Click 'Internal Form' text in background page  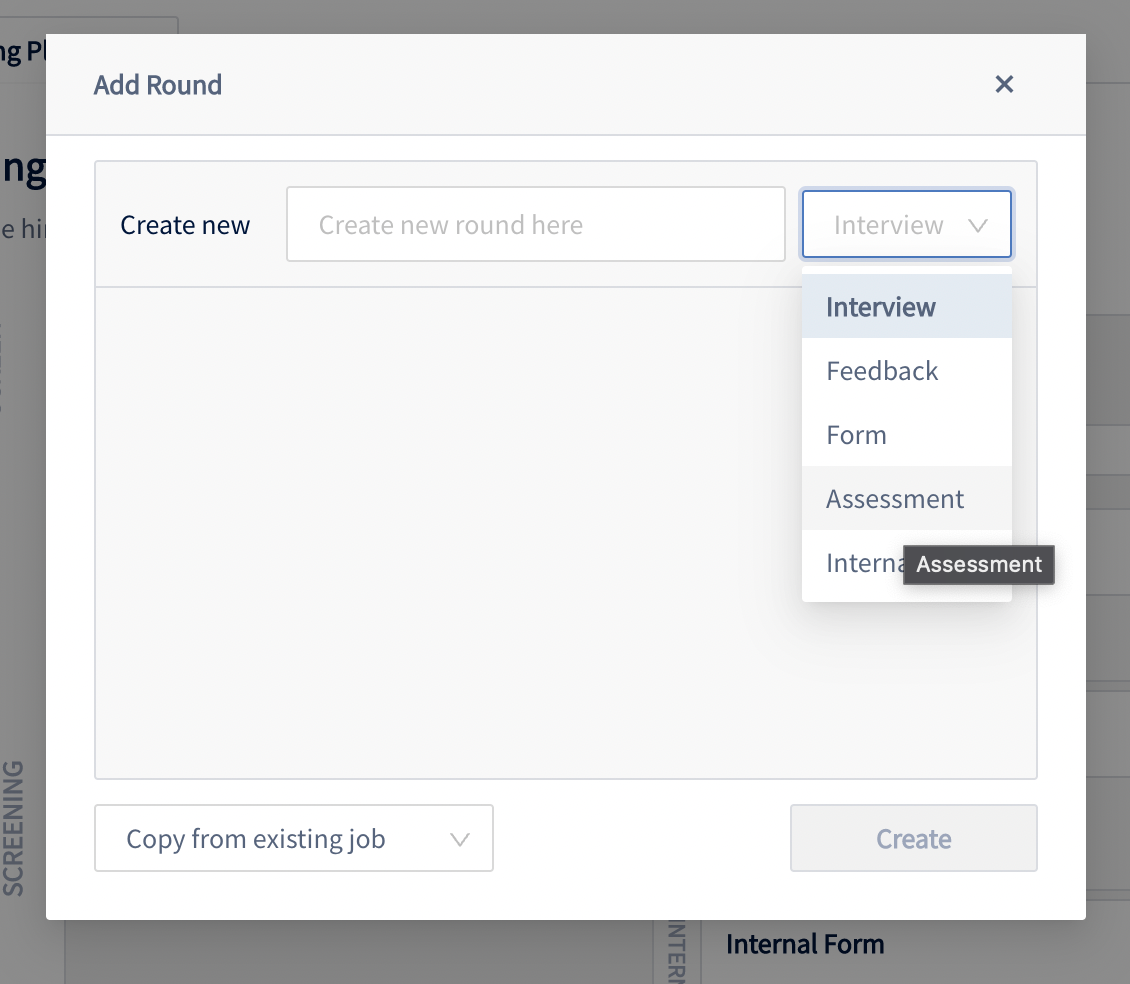click(x=805, y=944)
